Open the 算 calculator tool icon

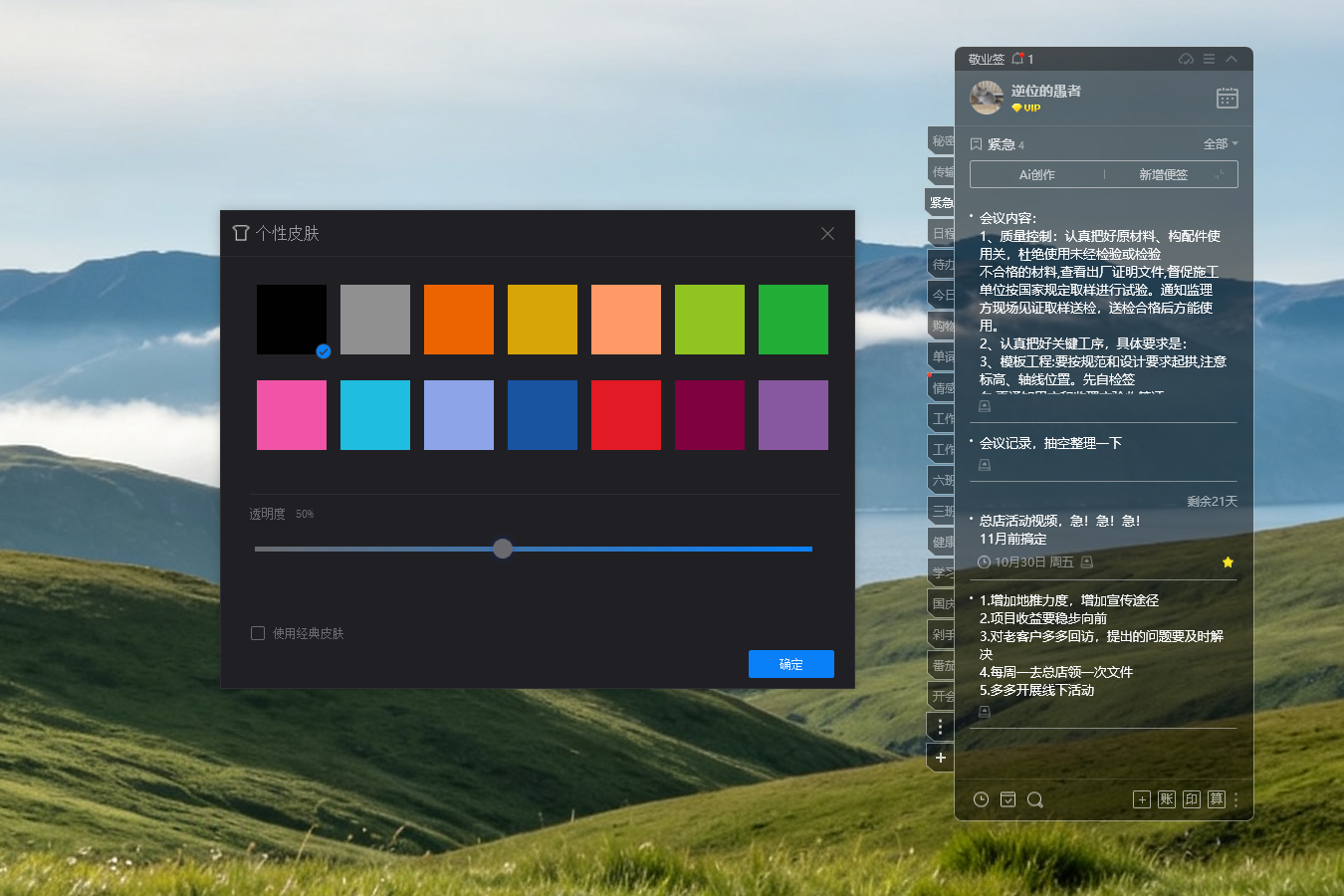(1217, 799)
